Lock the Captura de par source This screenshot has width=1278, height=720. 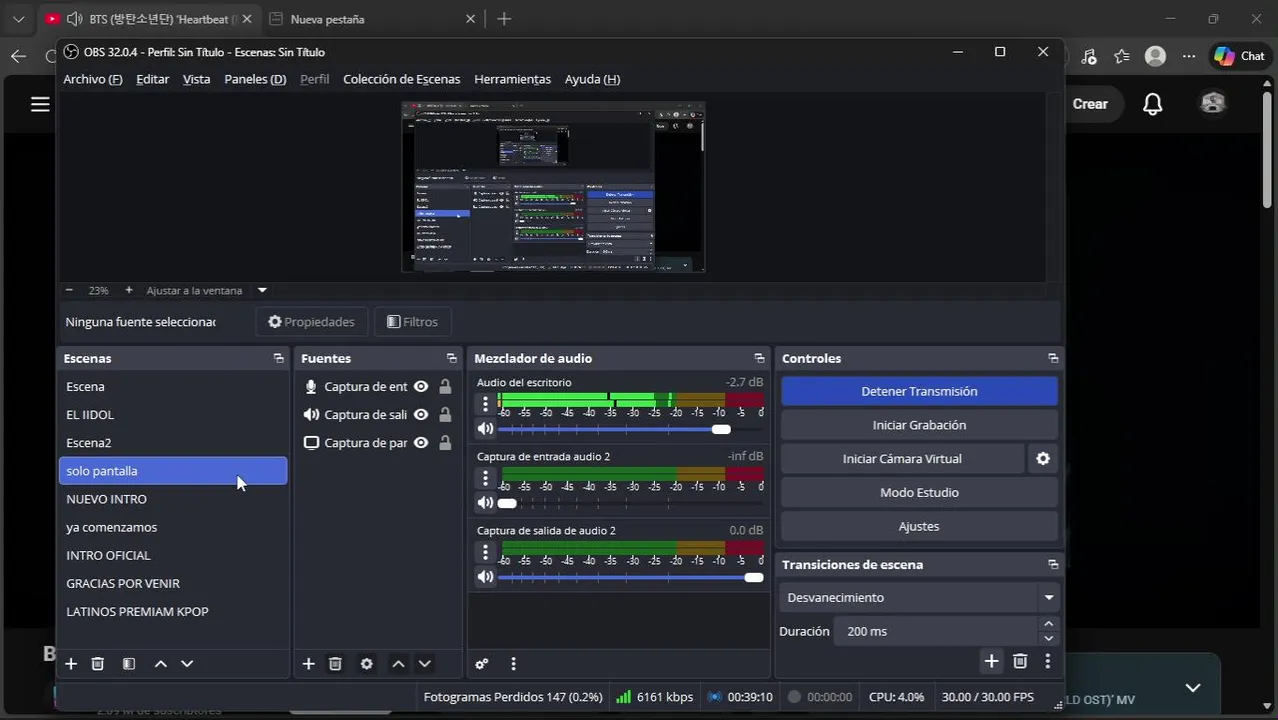coord(445,442)
